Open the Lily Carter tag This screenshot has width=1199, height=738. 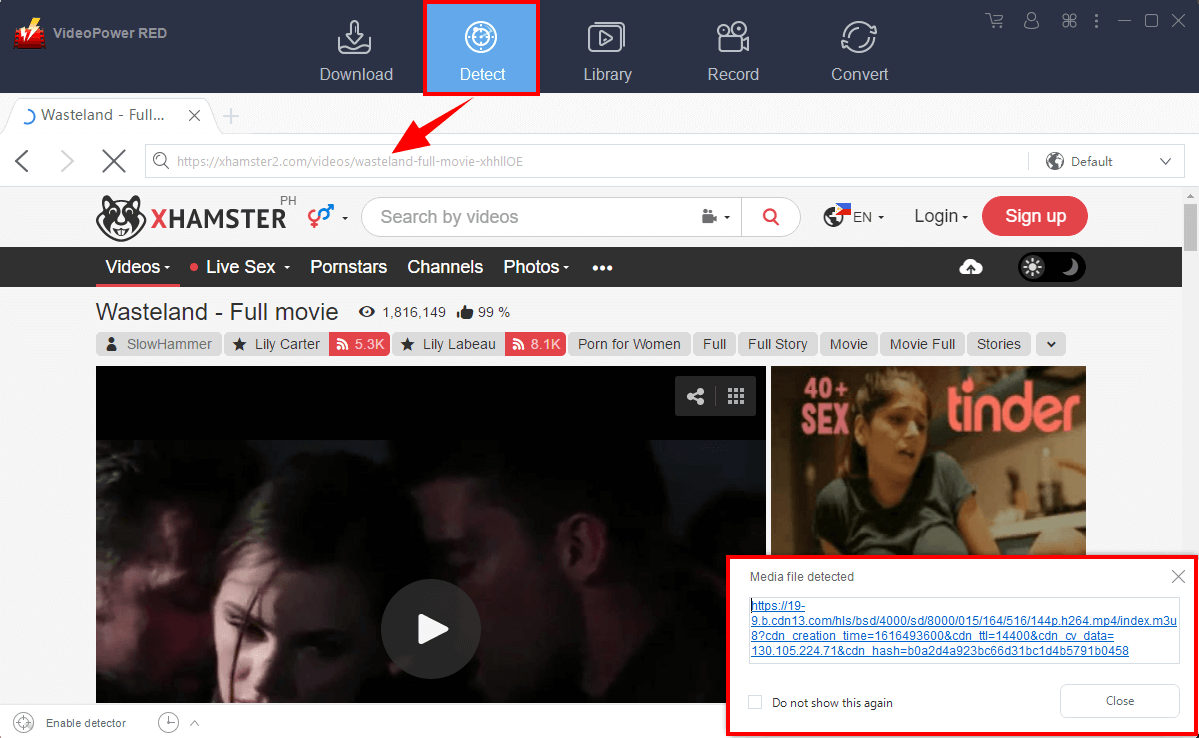point(277,344)
